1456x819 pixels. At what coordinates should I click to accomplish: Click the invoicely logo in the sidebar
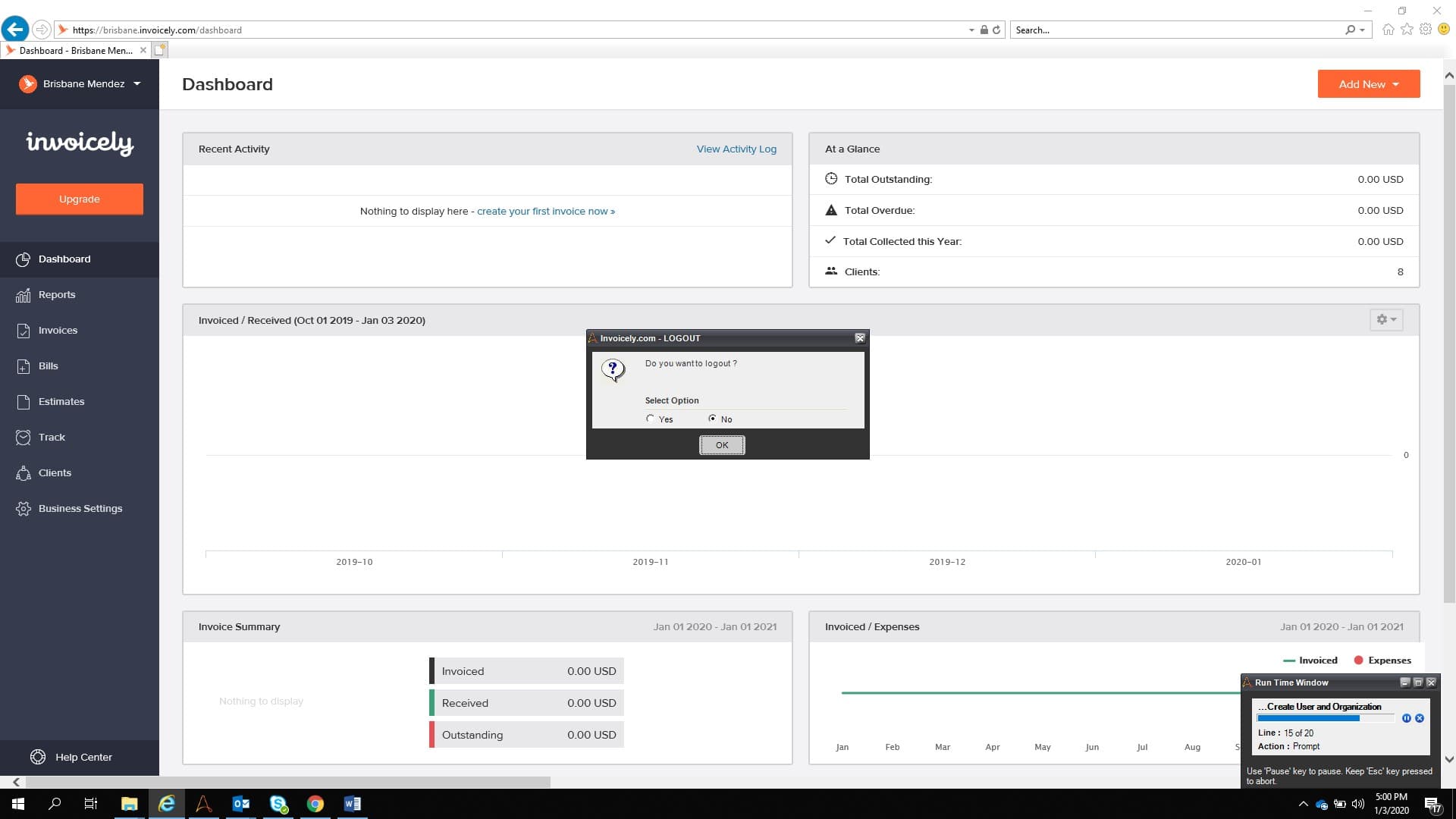pos(80,143)
